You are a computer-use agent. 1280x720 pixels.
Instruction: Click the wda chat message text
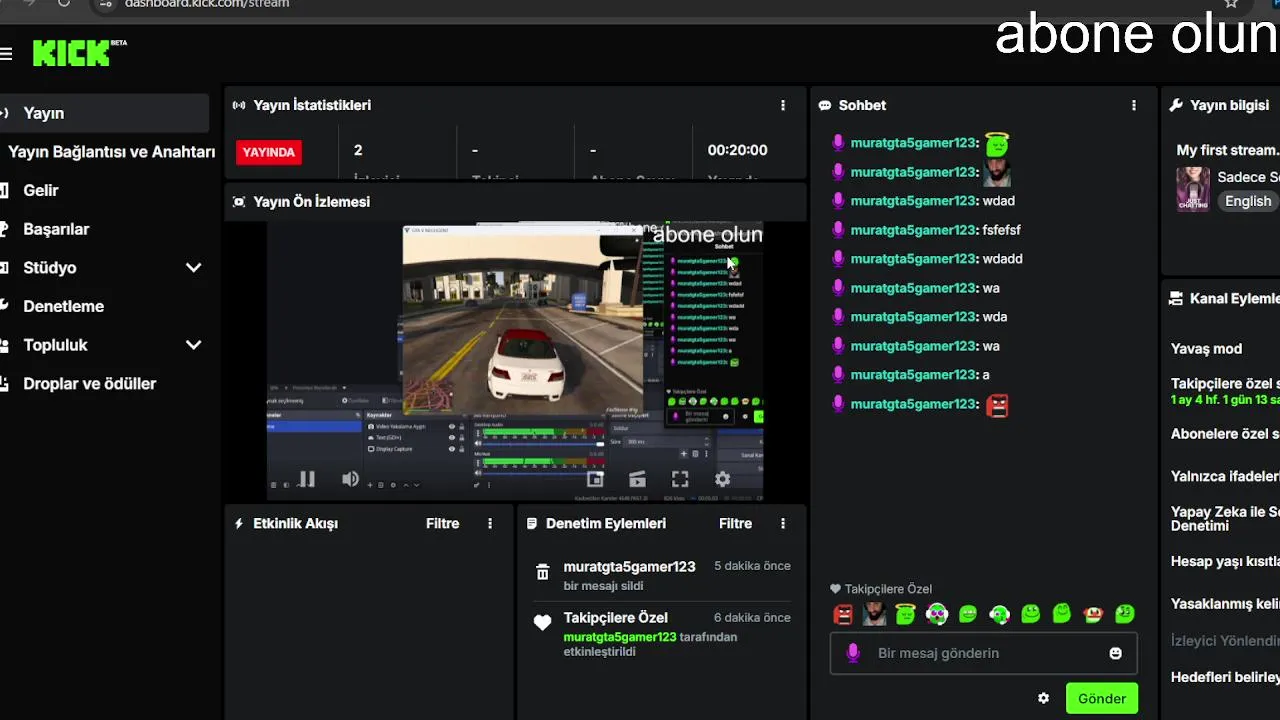point(995,317)
